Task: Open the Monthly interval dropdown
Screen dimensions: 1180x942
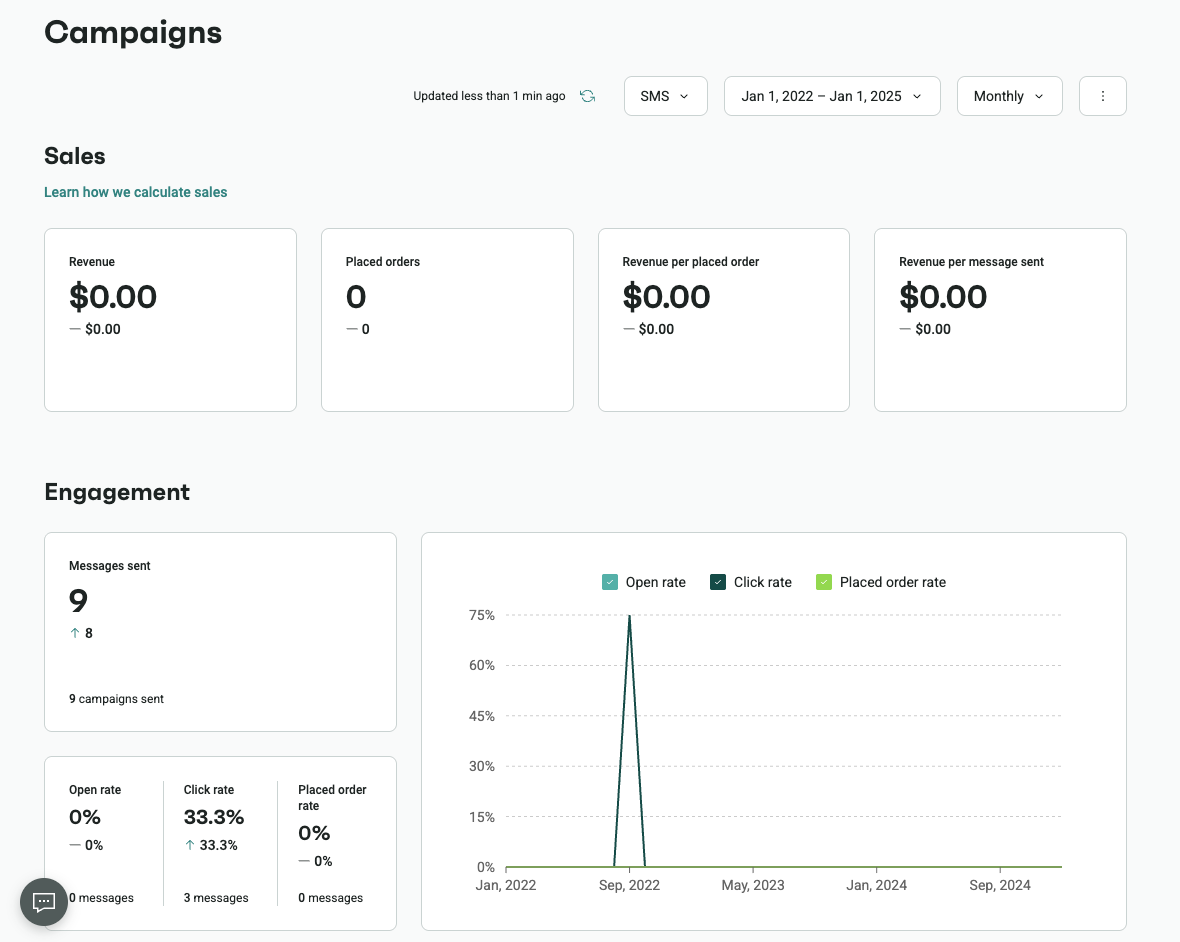Action: (x=1009, y=96)
